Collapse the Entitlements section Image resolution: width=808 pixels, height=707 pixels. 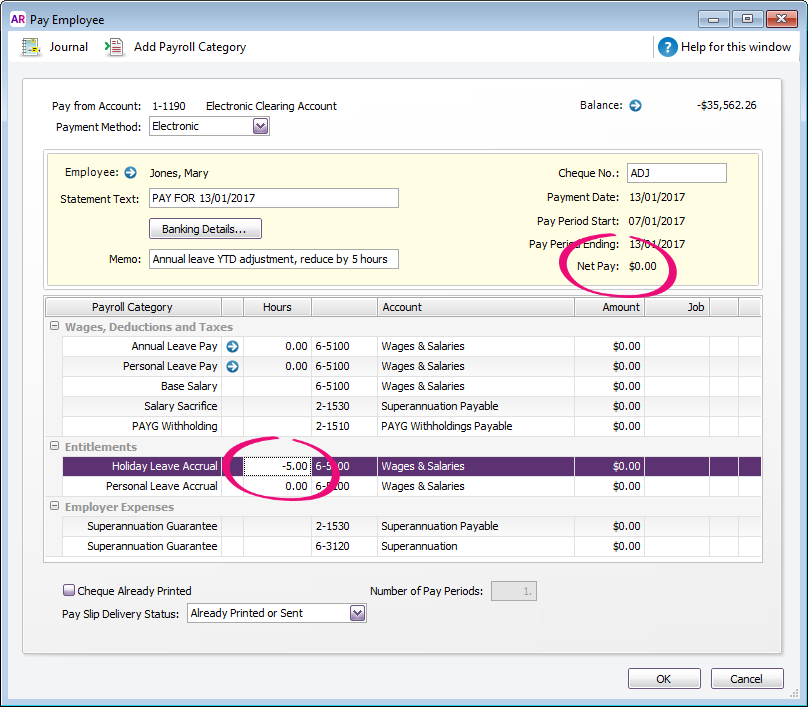tap(55, 446)
